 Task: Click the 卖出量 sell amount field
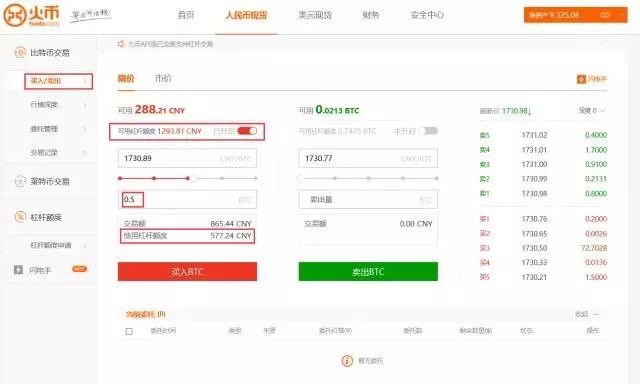tap(368, 200)
